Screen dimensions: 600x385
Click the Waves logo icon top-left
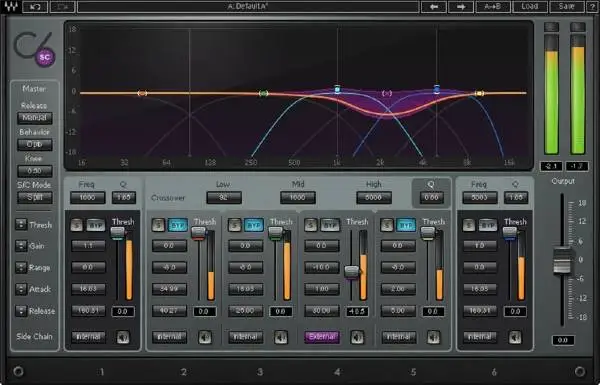tap(10, 7)
